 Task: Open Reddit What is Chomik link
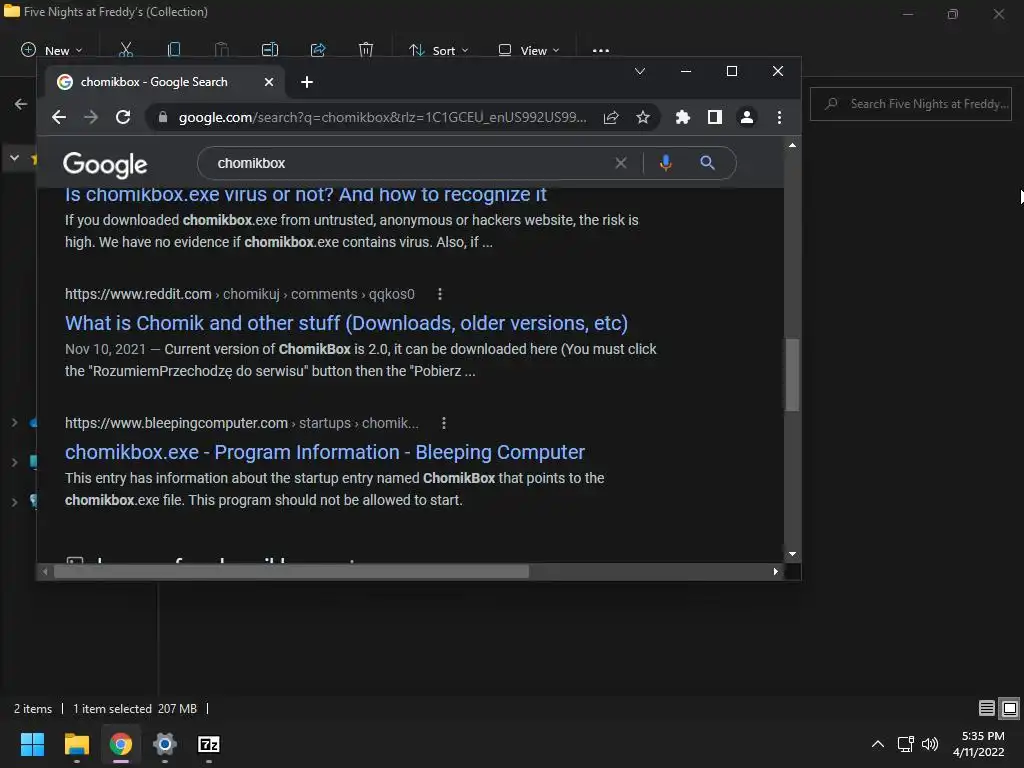pos(346,323)
